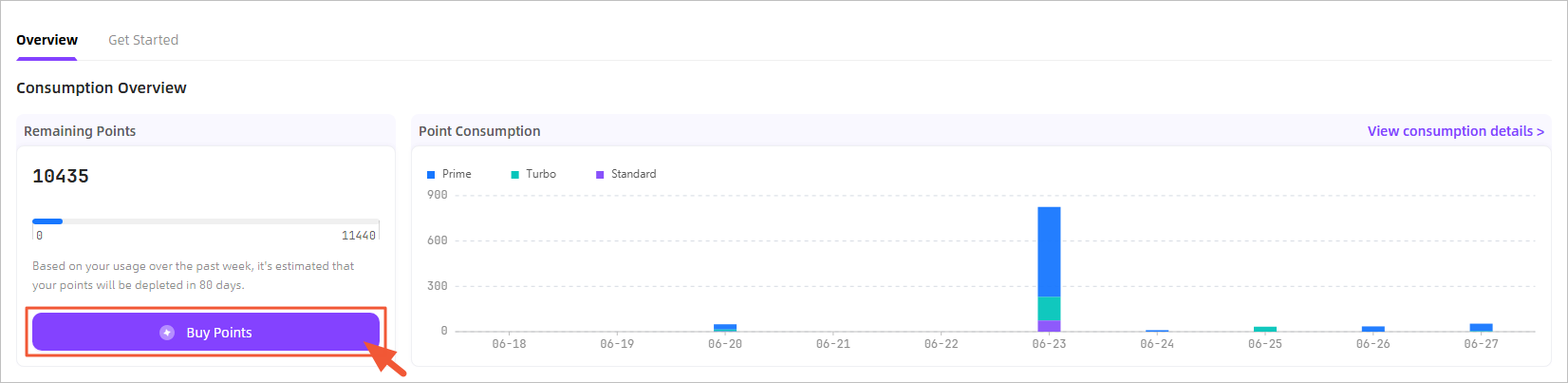The height and width of the screenshot is (383, 1568).
Task: Click the Prime legend label
Action: click(457, 174)
